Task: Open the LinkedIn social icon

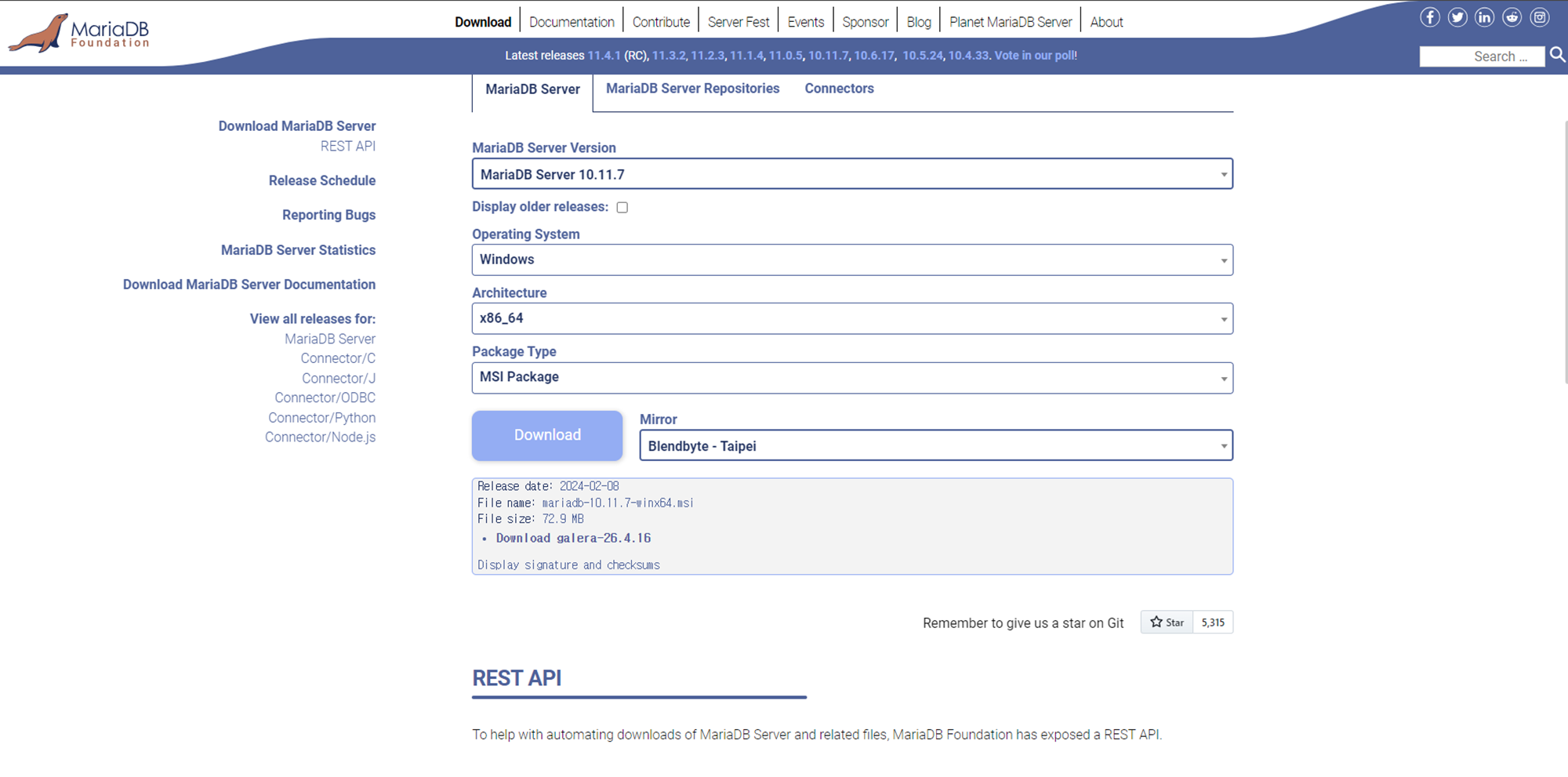Action: pyautogui.click(x=1485, y=17)
